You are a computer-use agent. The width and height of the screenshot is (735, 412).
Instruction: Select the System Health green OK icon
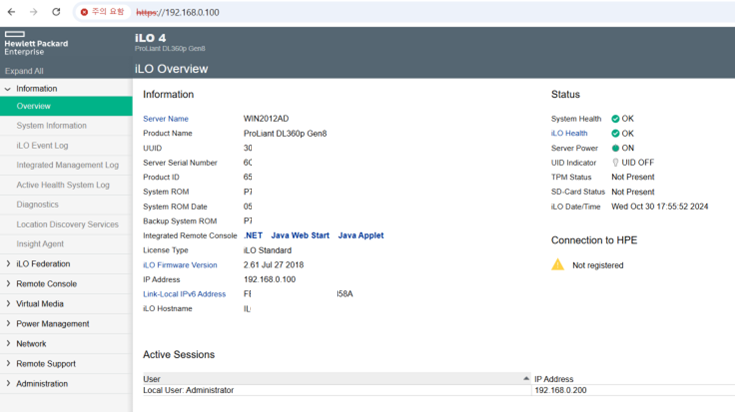point(615,119)
